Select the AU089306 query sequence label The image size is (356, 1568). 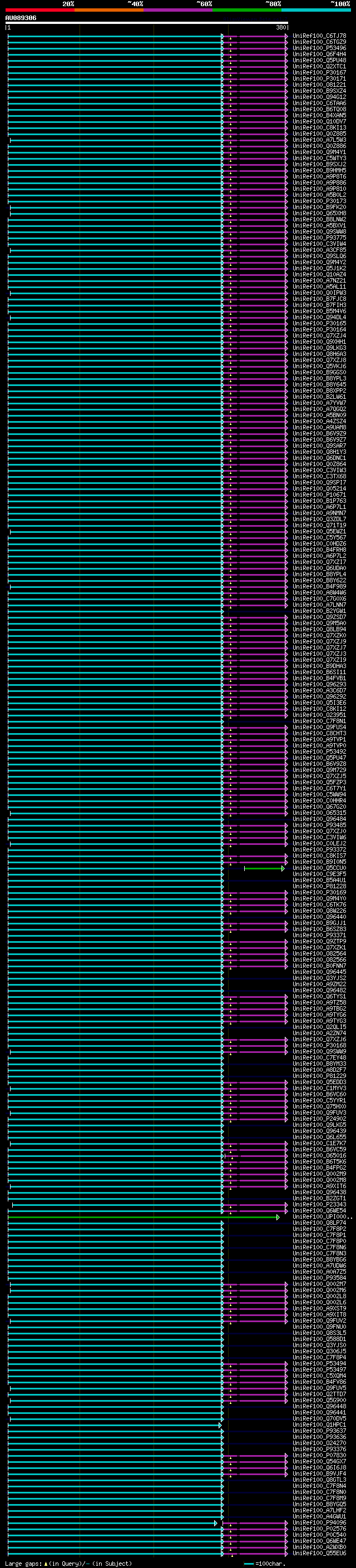(21, 18)
